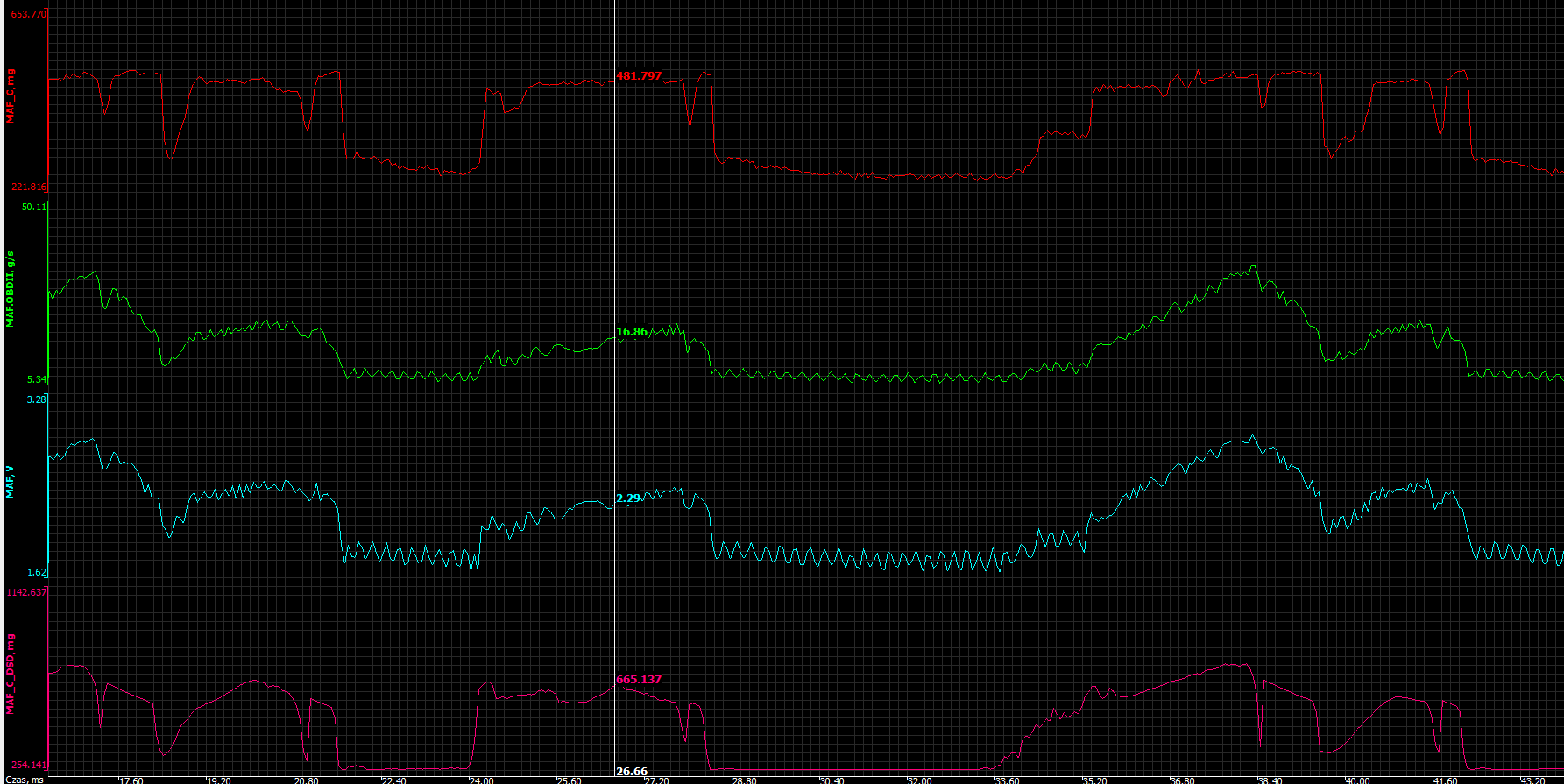The width and height of the screenshot is (1564, 784).
Task: Click the MAF.OBDII, g/s channel label
Action: 11,288
